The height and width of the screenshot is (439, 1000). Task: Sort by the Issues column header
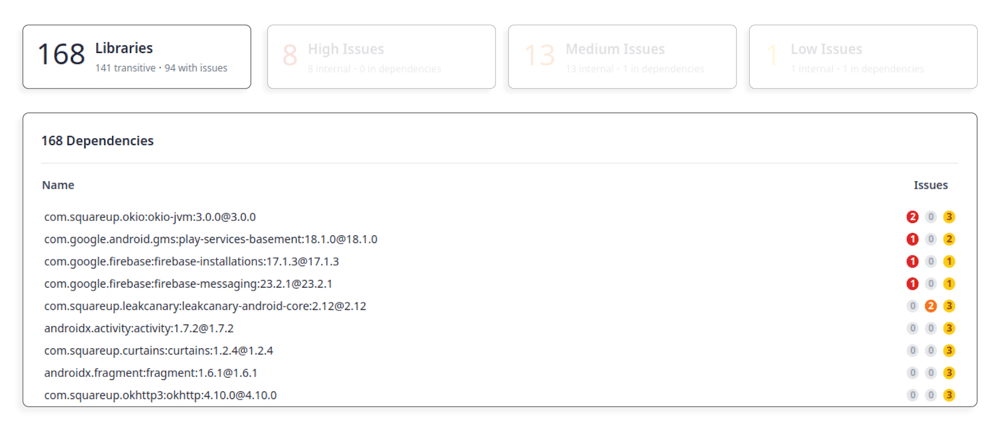930,185
